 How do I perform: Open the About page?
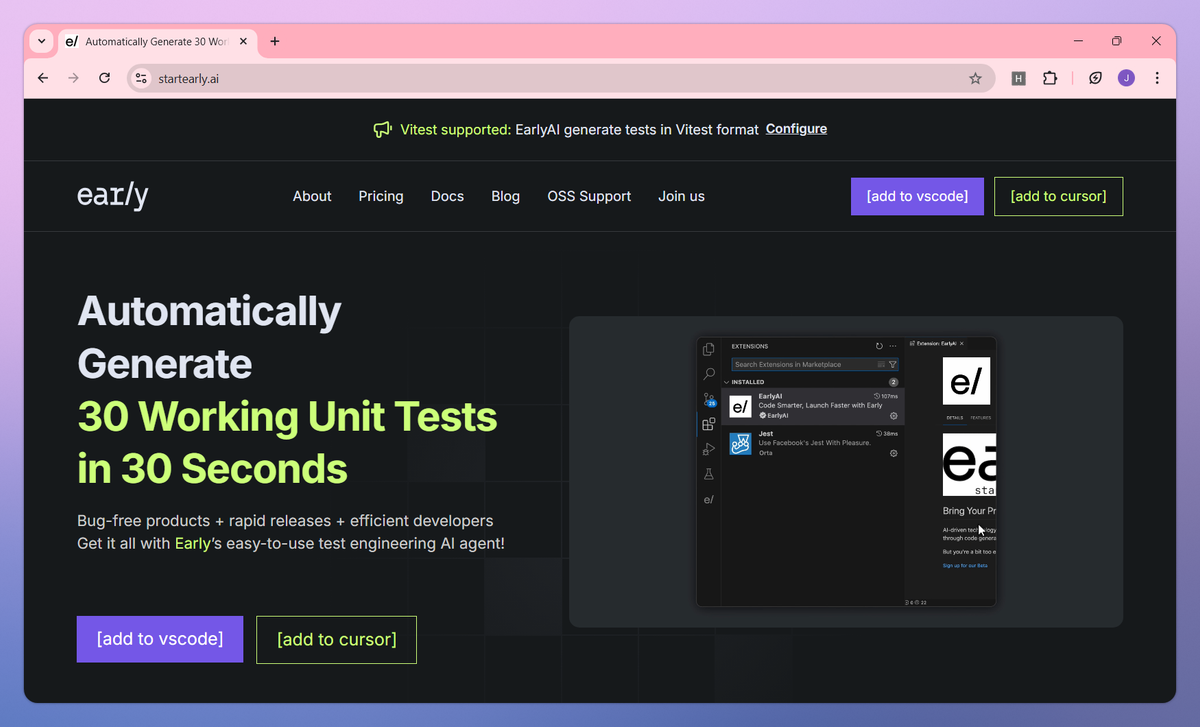click(312, 196)
